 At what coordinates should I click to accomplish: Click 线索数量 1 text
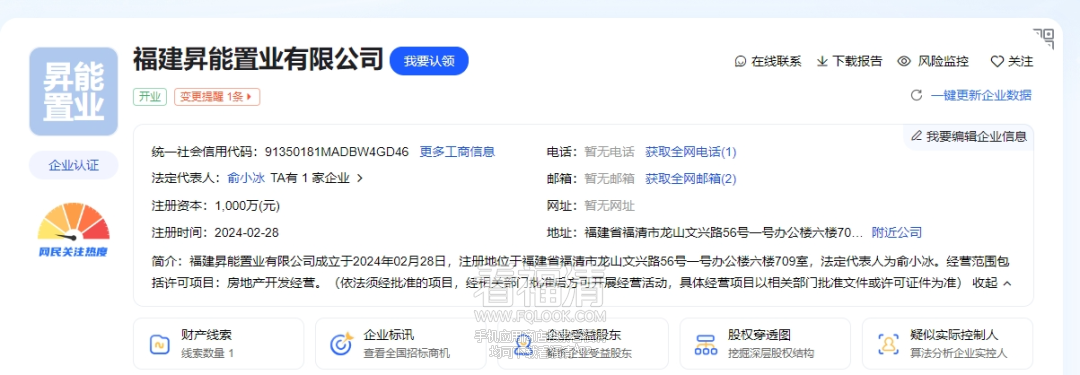point(208,353)
